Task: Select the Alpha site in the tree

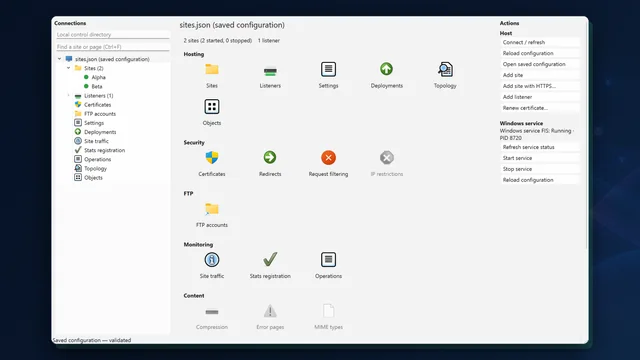Action: [98, 77]
